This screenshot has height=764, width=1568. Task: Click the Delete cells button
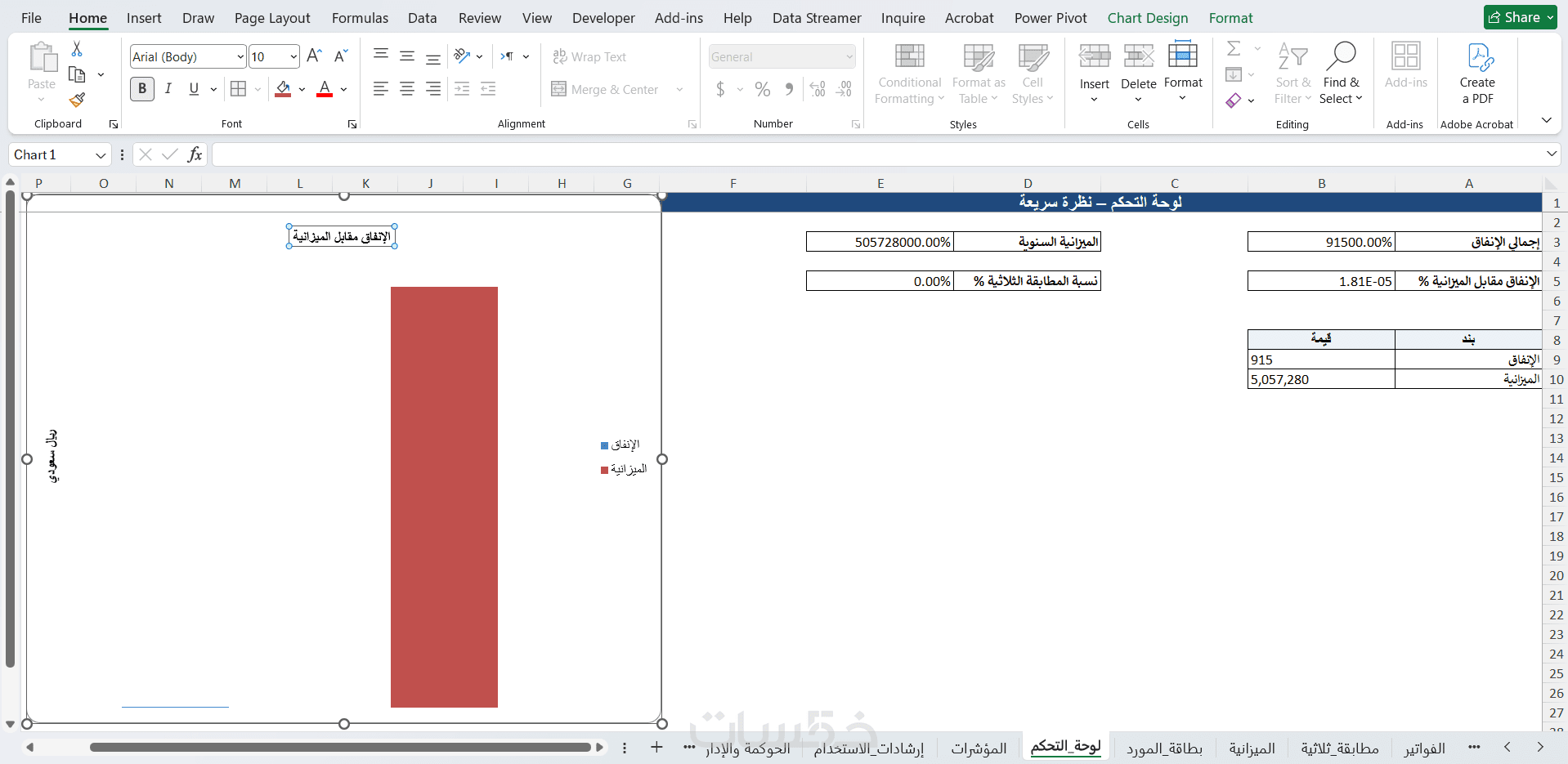(1138, 74)
